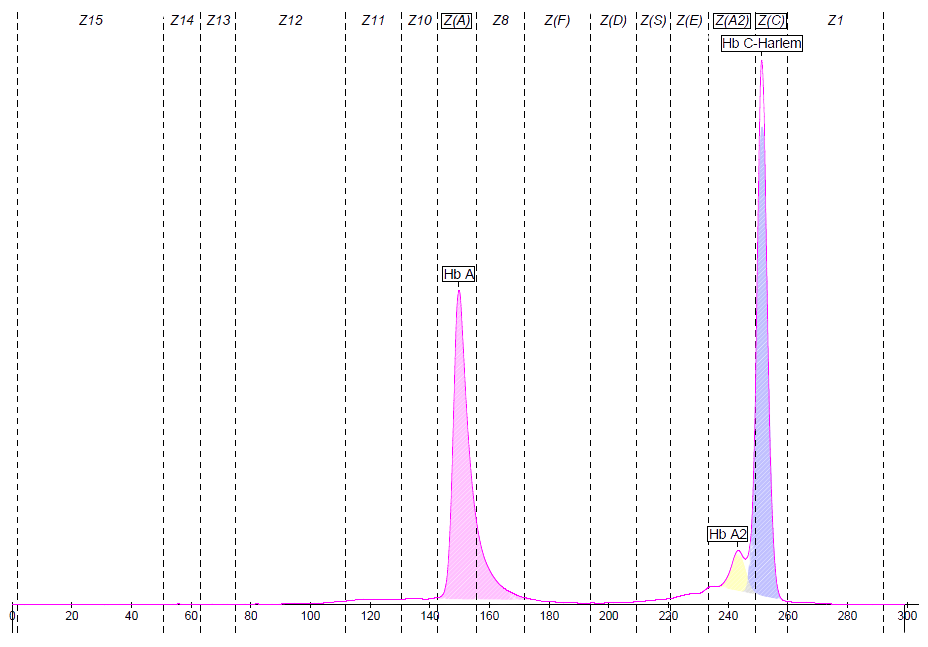This screenshot has height=647, width=928.
Task: Select the yellow Hb A2 peak area
Action: tap(738, 574)
